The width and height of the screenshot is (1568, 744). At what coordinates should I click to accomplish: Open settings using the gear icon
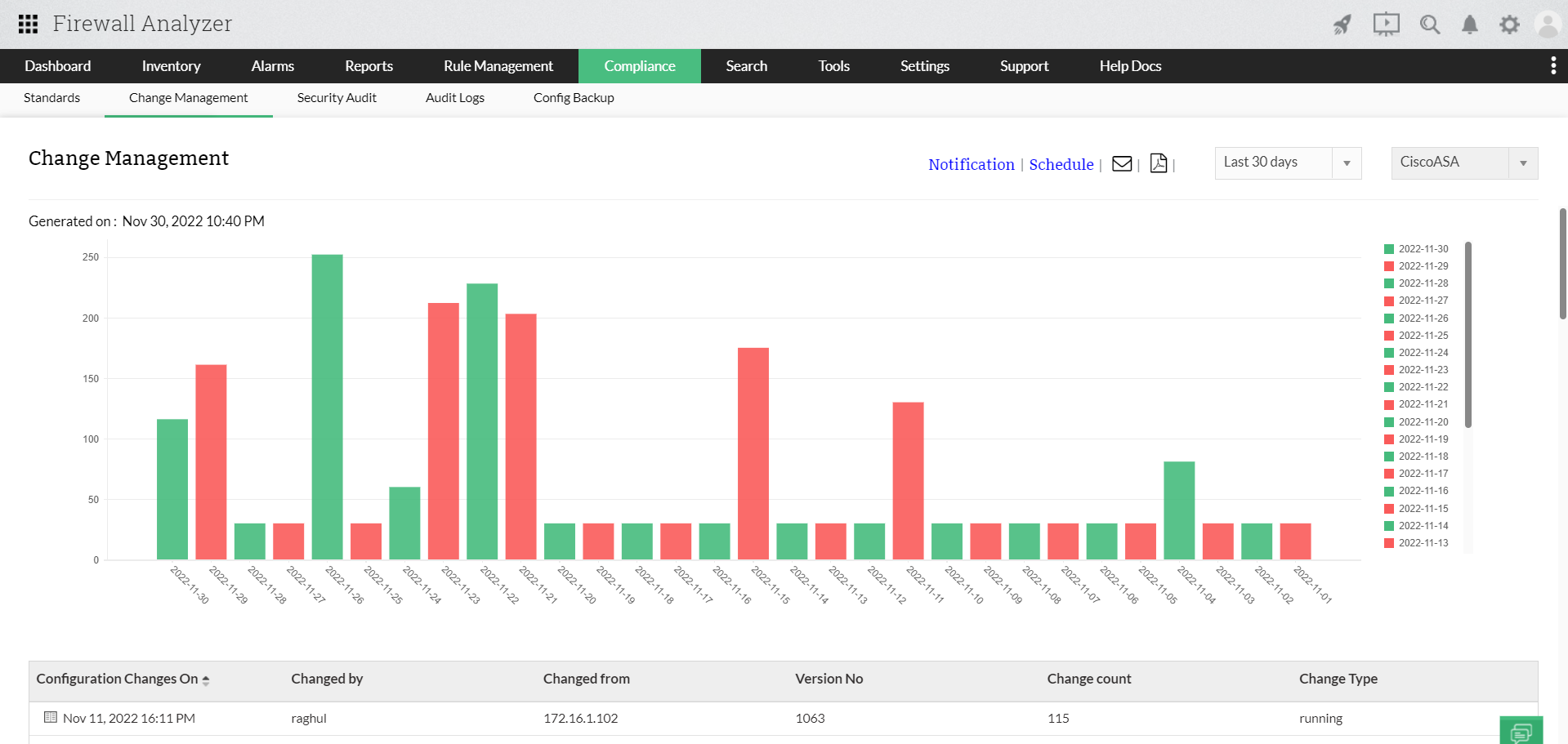[x=1509, y=25]
